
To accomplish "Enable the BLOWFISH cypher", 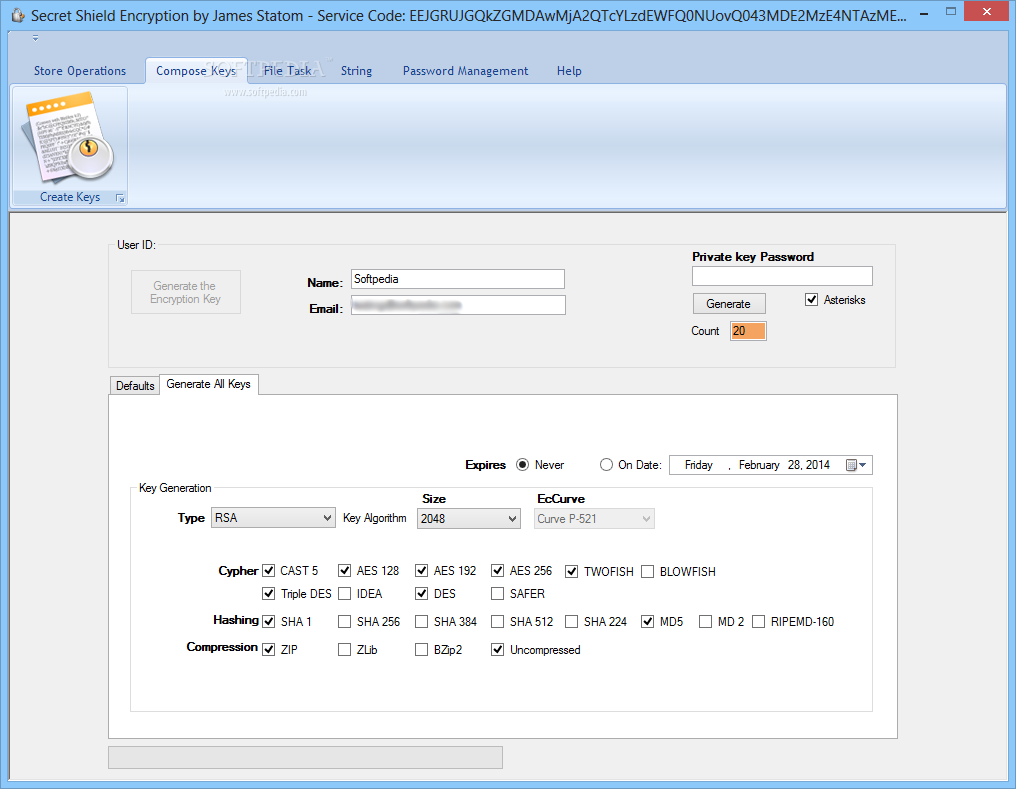I will [x=647, y=571].
